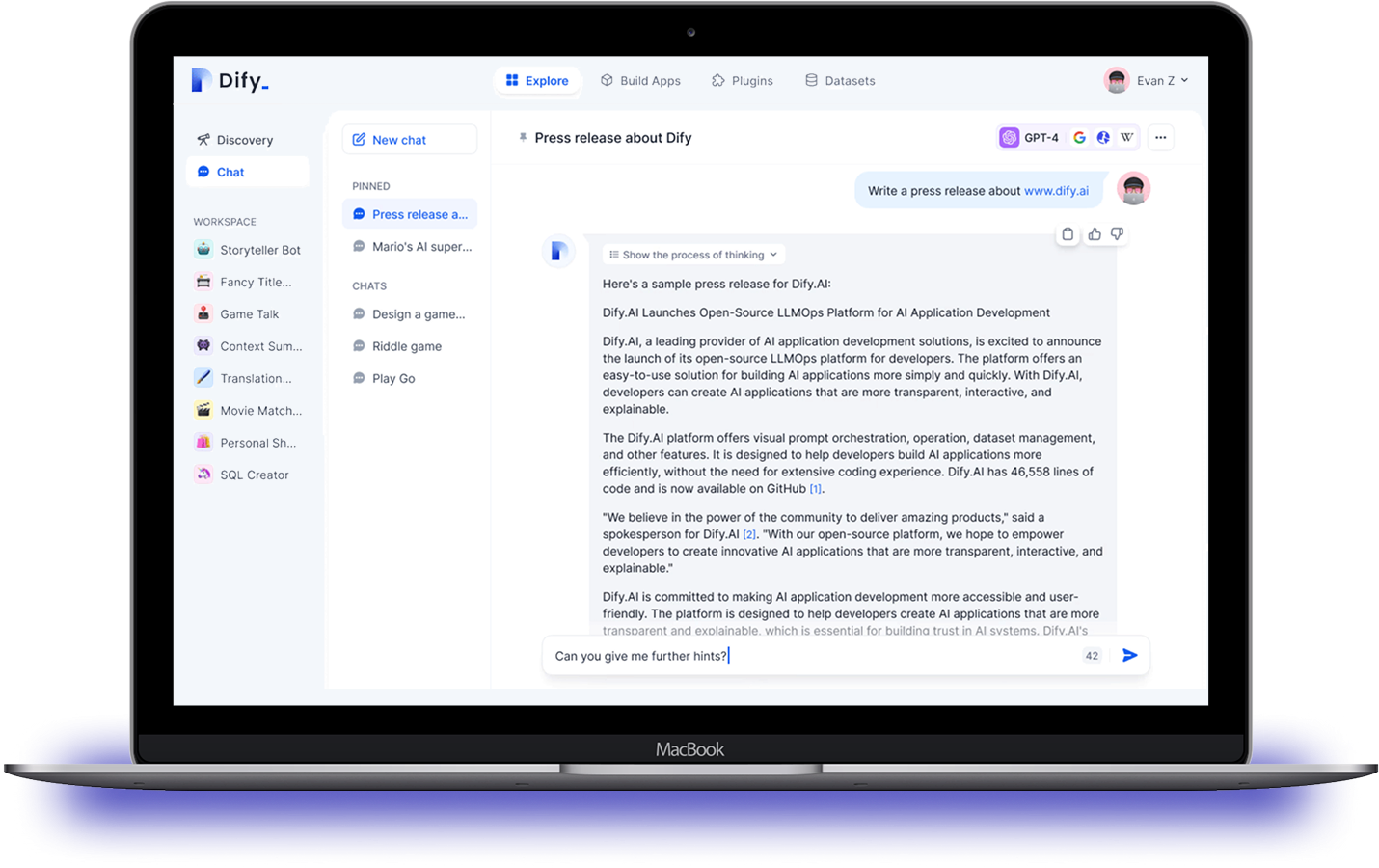The width and height of the screenshot is (1379, 868).
Task: Open the Plugins tab
Action: tap(743, 81)
